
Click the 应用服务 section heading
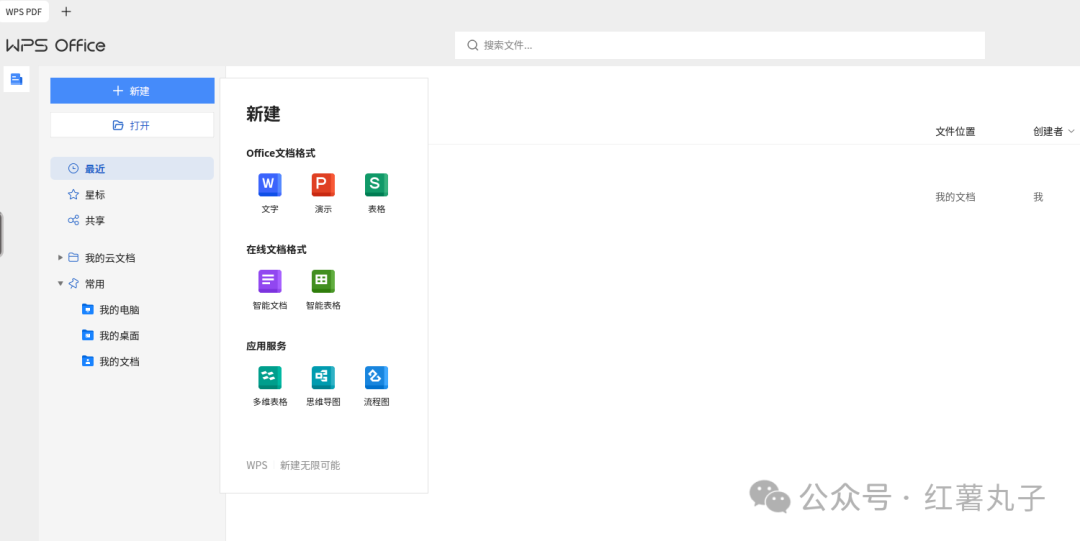click(x=266, y=346)
